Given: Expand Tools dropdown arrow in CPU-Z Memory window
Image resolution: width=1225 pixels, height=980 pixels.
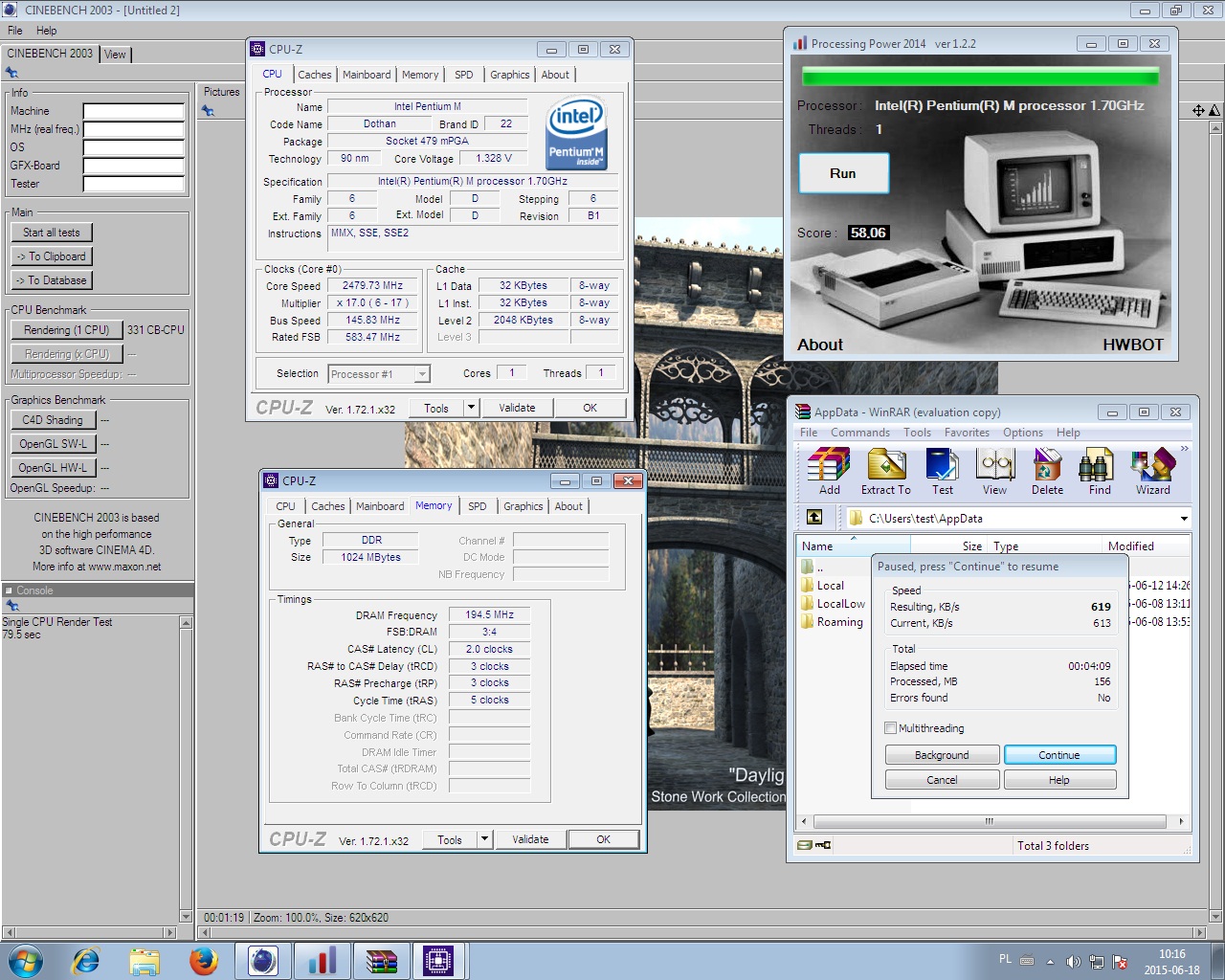Looking at the screenshot, I should pos(484,839).
